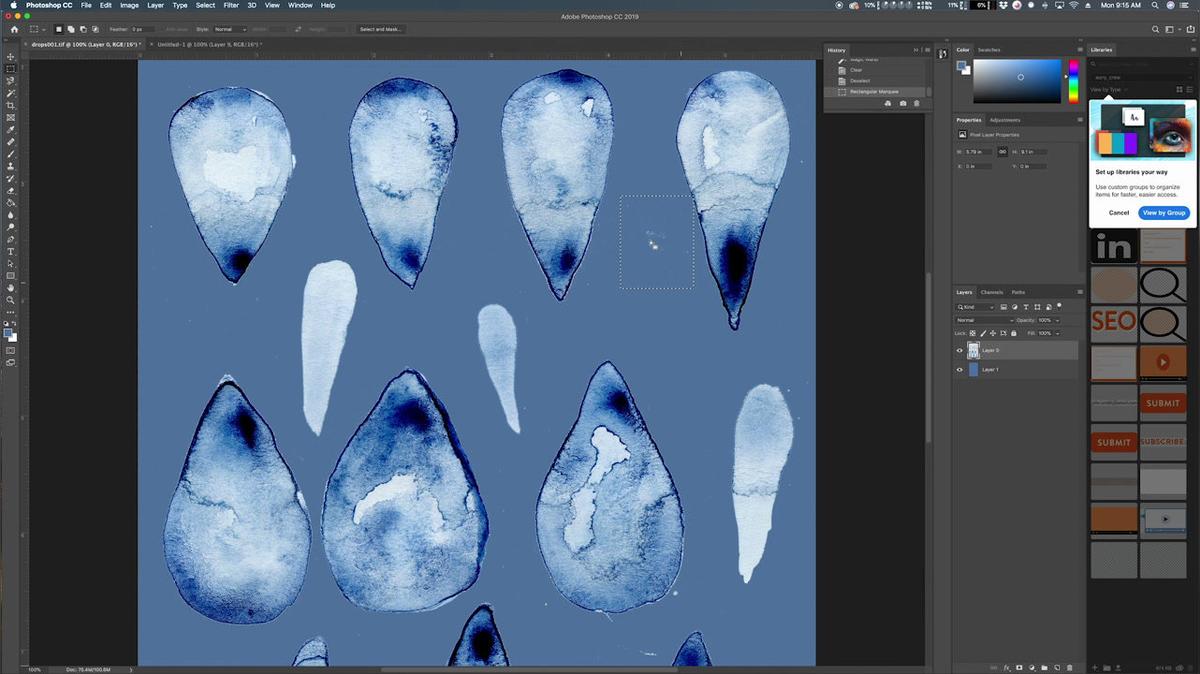Pick the Type tool

click(11, 250)
